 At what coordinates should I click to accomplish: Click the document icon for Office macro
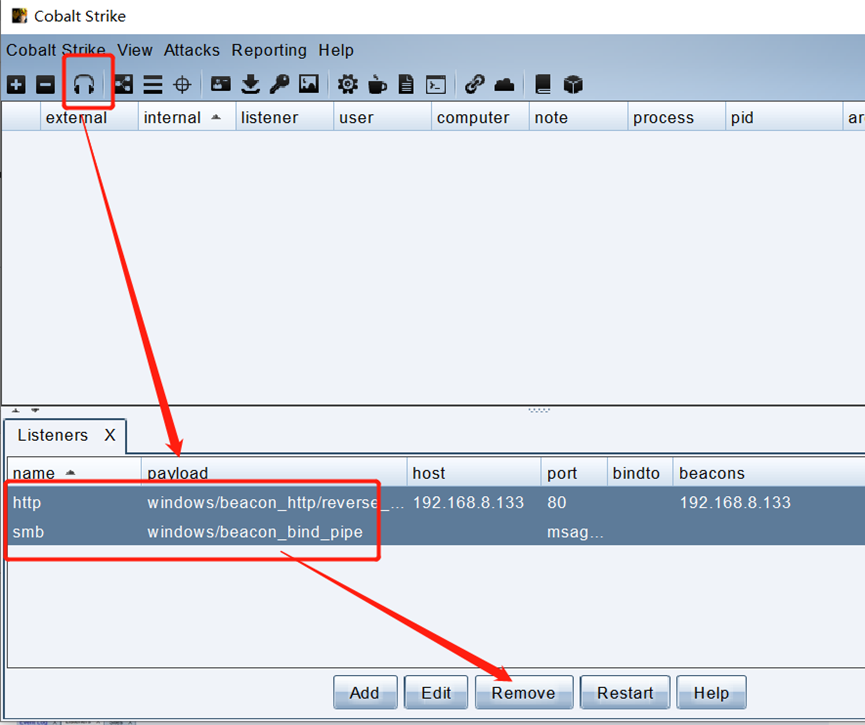pos(406,84)
